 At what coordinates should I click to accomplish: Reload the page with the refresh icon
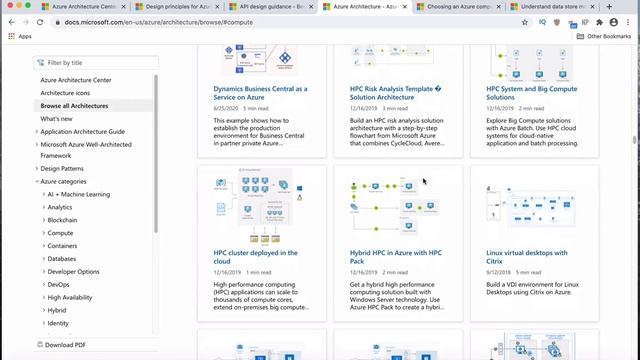(40, 22)
